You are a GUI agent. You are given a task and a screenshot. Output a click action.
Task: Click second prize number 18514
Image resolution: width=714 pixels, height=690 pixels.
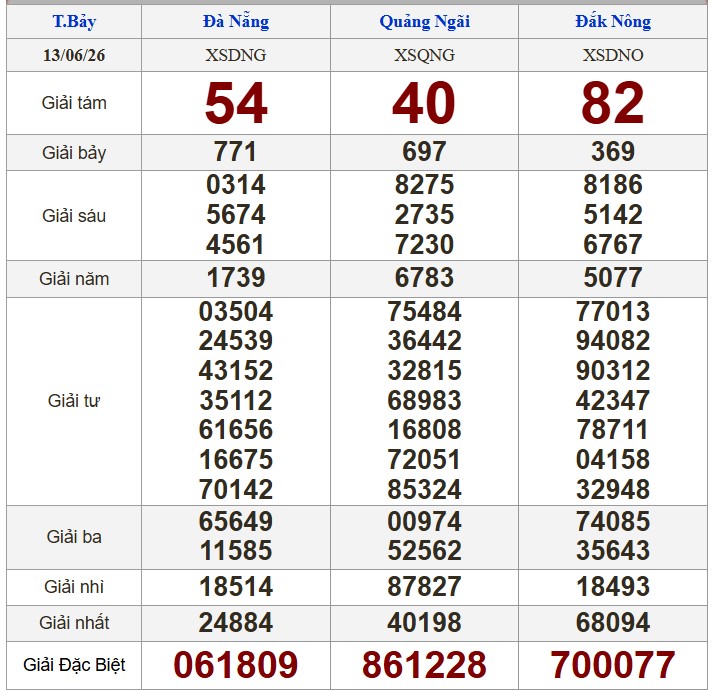click(x=236, y=587)
